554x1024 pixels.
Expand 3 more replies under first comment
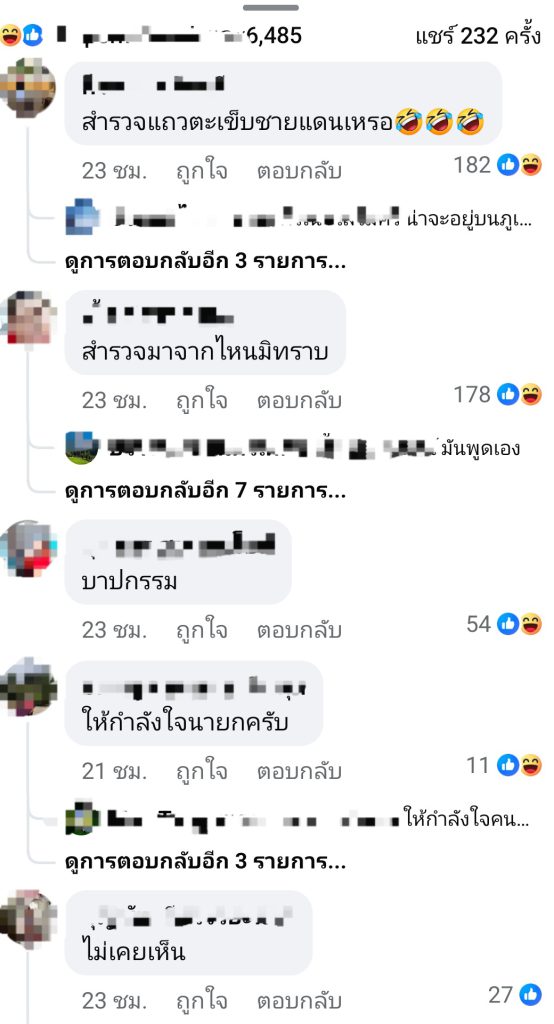point(206,263)
